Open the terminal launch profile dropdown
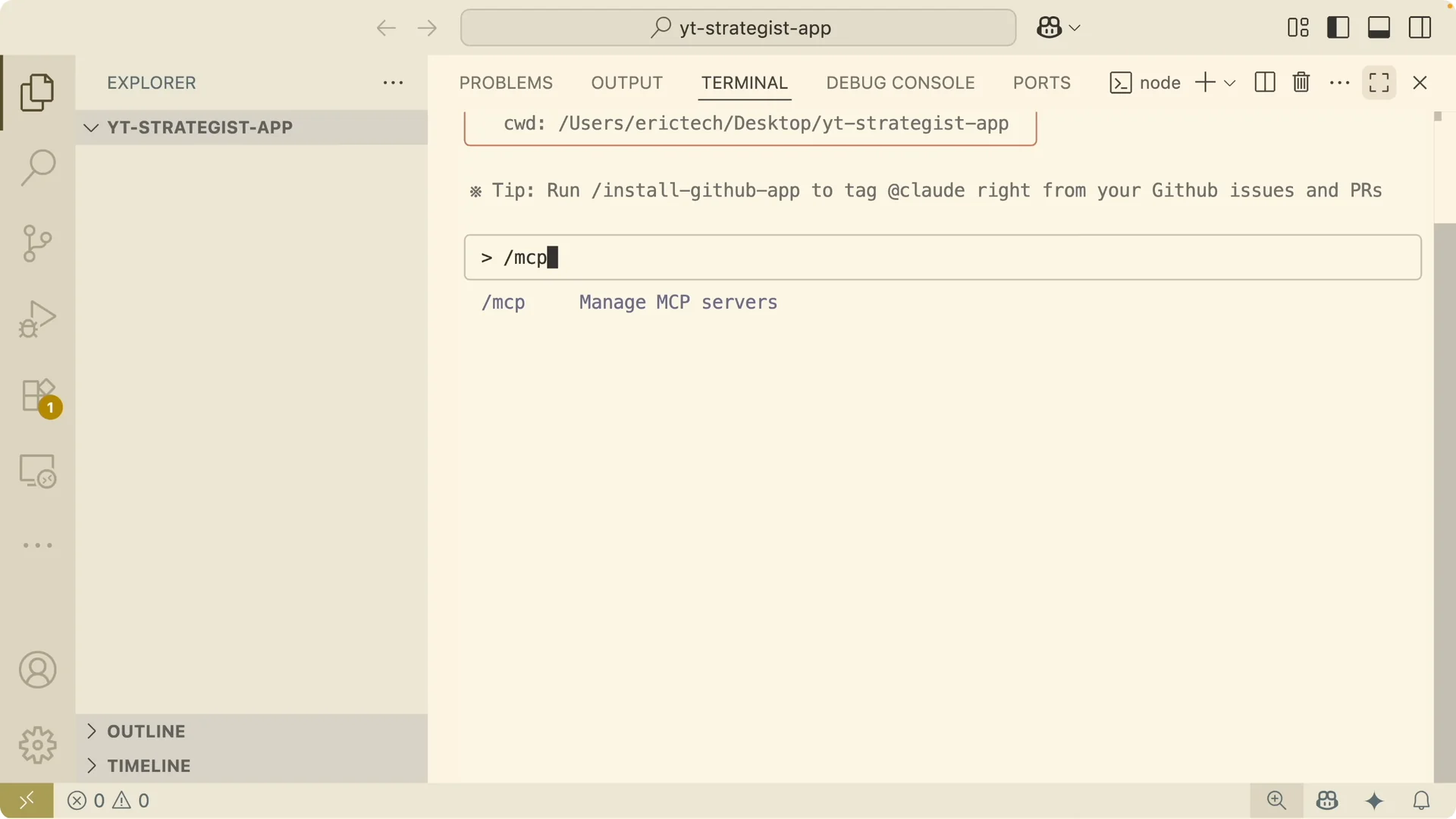The width and height of the screenshot is (1456, 819). tap(1230, 83)
